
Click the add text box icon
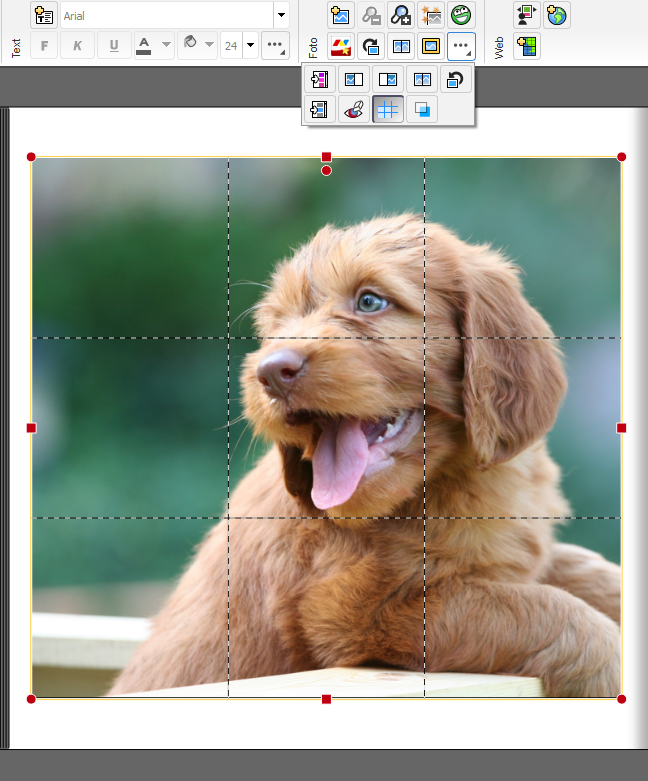click(44, 15)
